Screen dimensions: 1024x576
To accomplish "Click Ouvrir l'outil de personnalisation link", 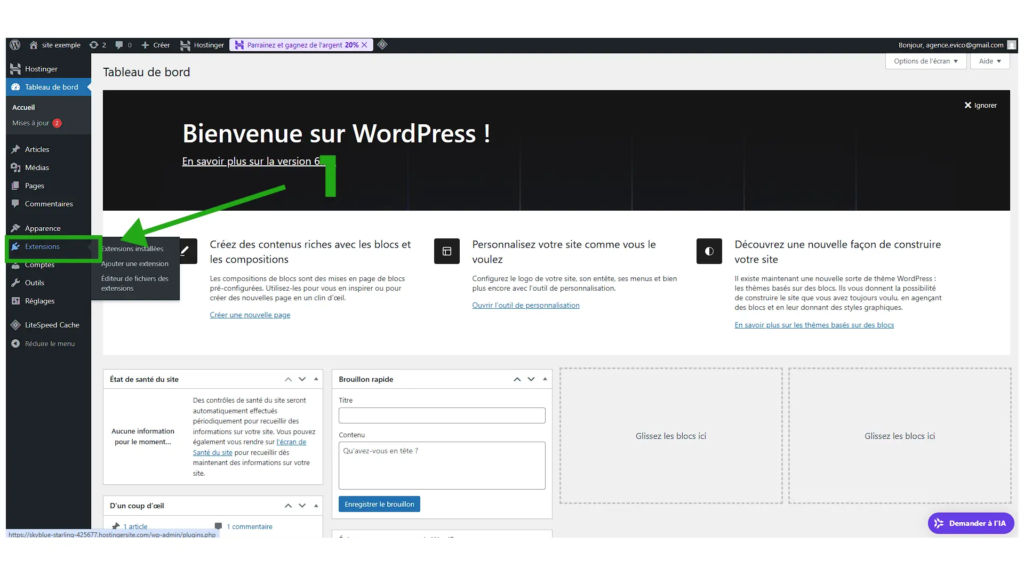I will (526, 305).
